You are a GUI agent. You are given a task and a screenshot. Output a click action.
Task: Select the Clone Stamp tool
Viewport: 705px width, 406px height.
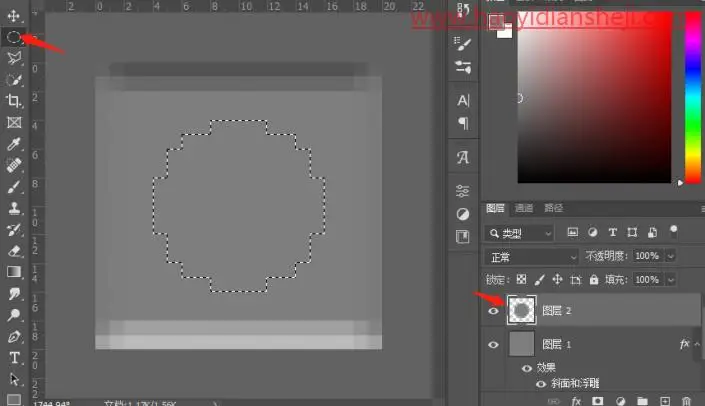coord(14,208)
